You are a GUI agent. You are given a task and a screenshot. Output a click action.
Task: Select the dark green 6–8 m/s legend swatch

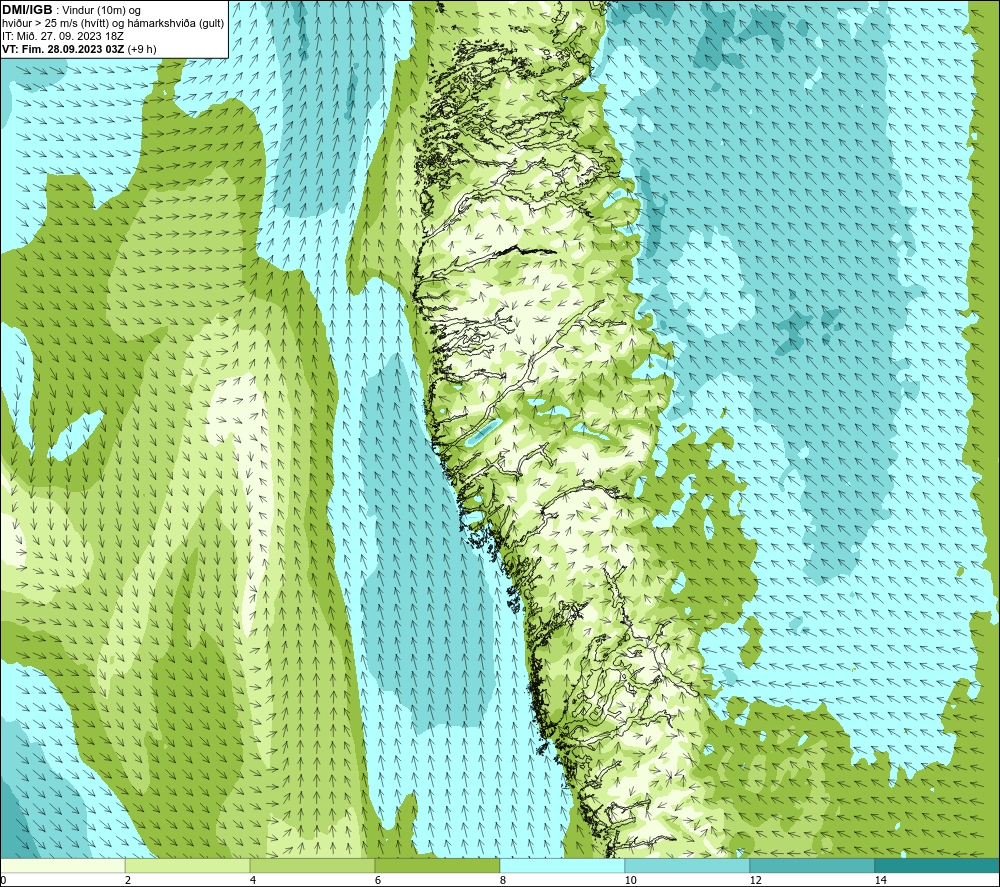[x=438, y=865]
